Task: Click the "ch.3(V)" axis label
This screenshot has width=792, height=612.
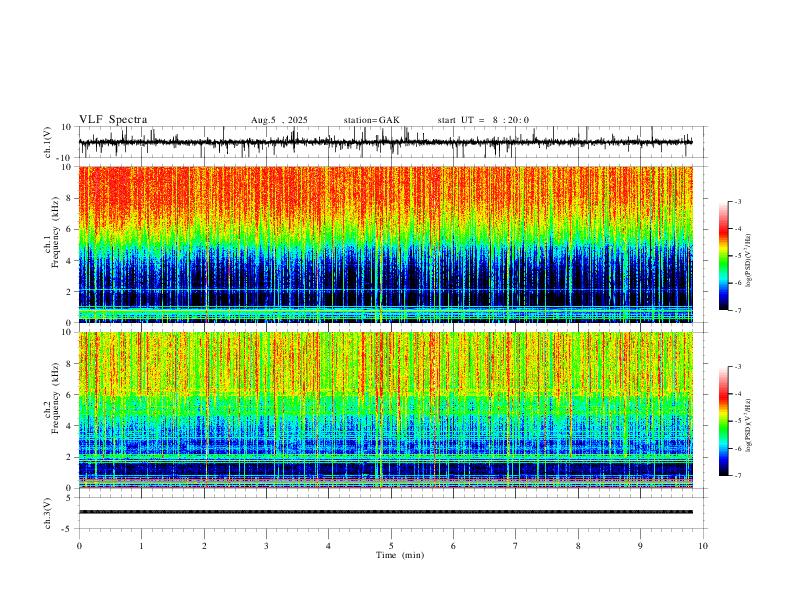Action: coord(48,513)
